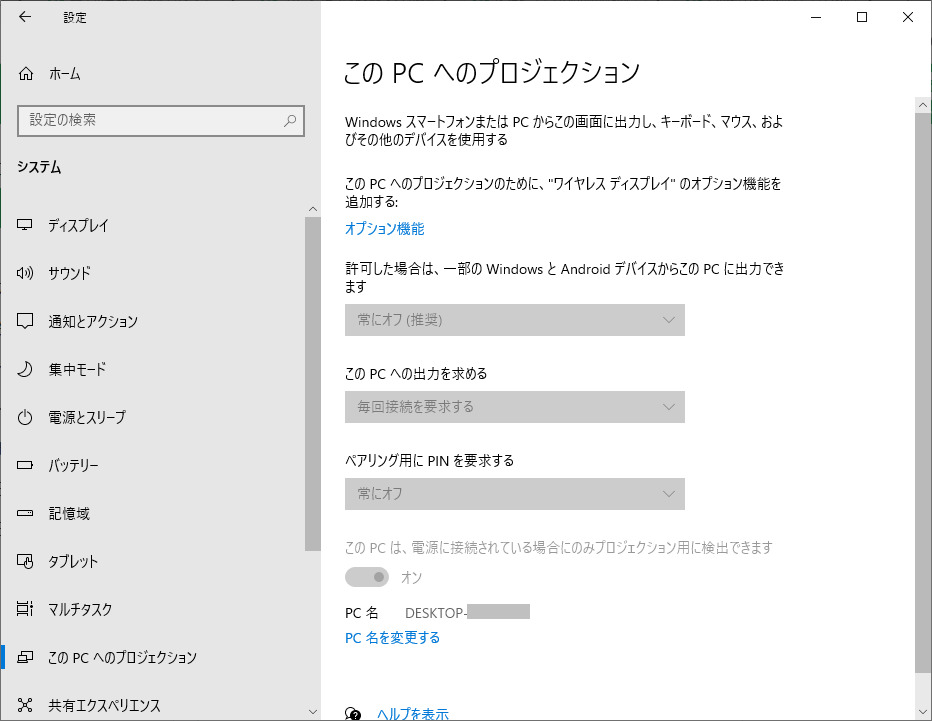The width and height of the screenshot is (932, 721).
Task: Click the PC 名を変更する link
Action: click(392, 637)
